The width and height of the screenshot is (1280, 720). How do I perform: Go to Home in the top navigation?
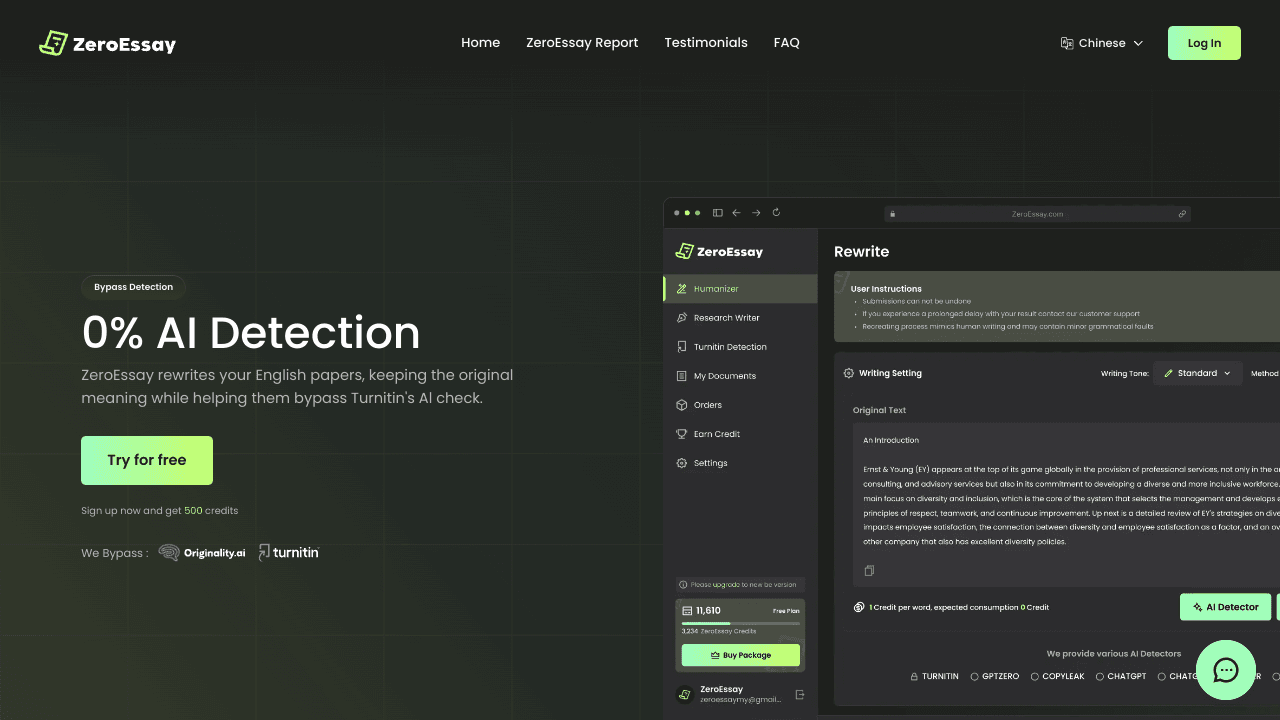tap(480, 43)
